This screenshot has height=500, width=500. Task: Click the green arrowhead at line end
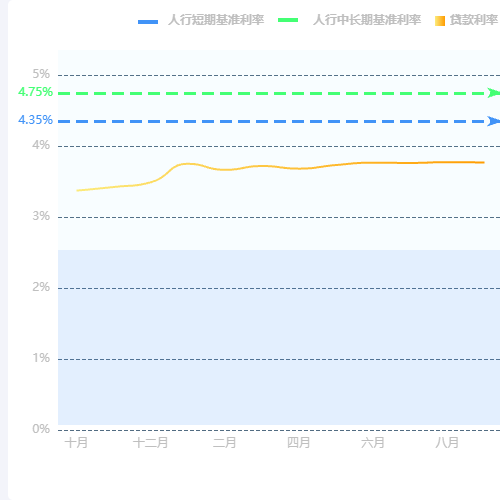(494, 93)
